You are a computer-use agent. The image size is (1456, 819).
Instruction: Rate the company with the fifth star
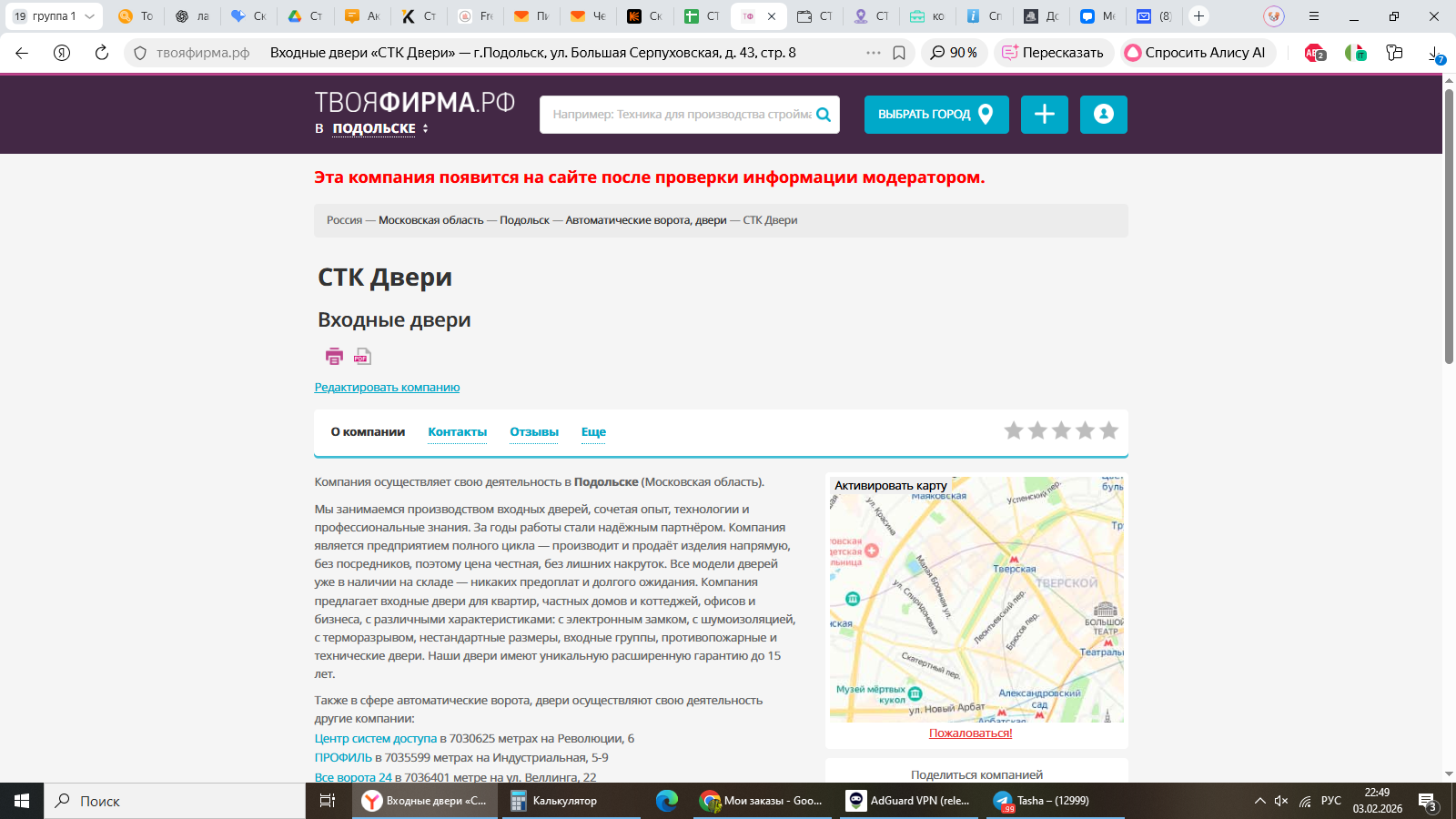1108,430
